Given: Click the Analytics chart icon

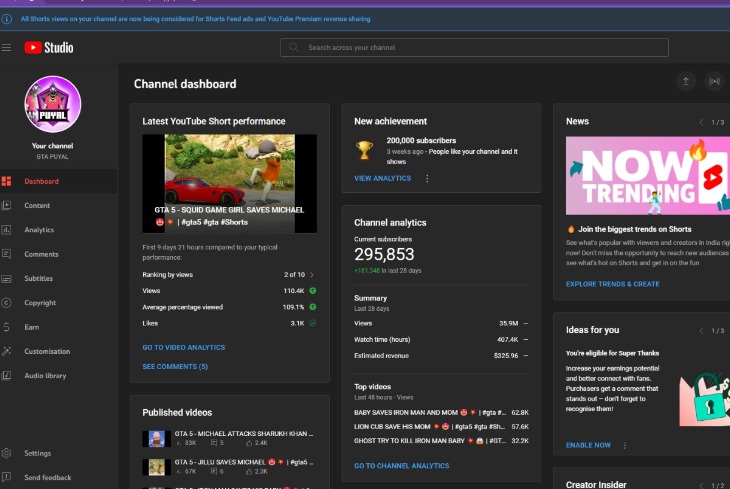Looking at the screenshot, I should point(7,230).
